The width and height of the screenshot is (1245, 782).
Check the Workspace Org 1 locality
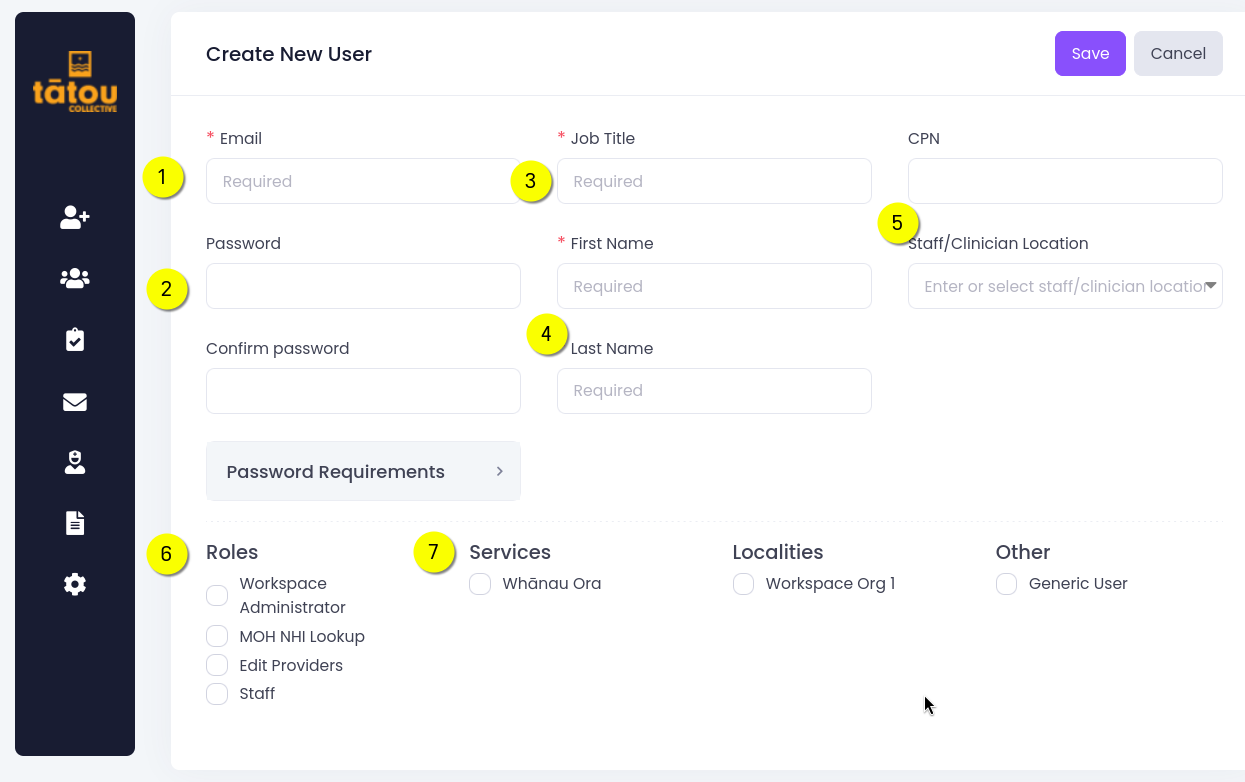743,583
